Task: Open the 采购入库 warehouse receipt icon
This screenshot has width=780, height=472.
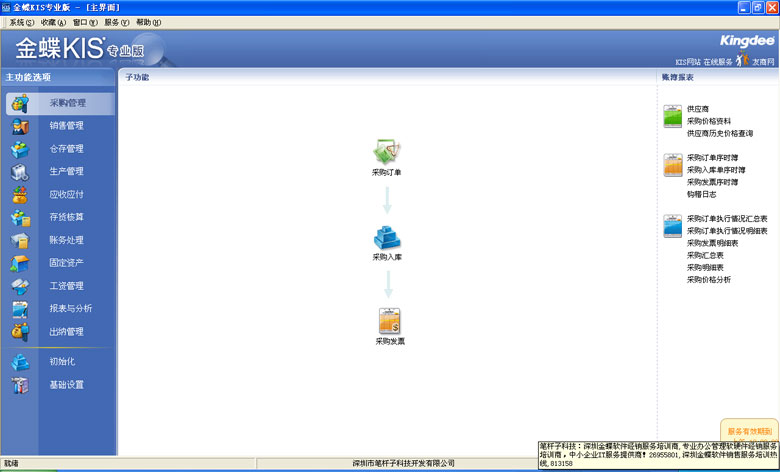Action: (387, 238)
